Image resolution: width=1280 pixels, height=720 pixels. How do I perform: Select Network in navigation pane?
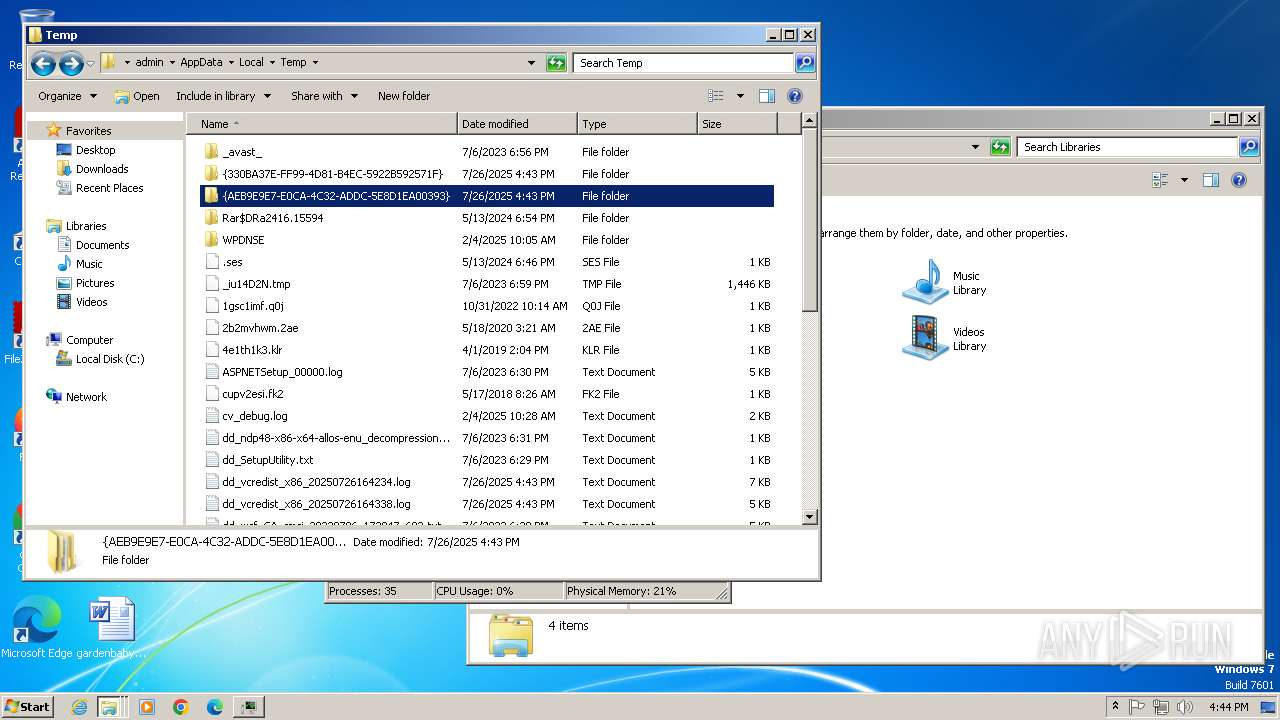[x=86, y=397]
